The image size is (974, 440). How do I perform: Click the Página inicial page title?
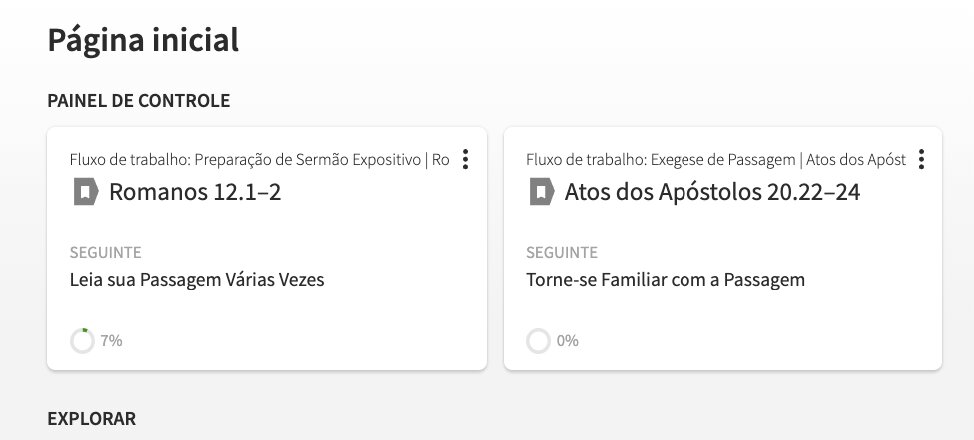143,40
